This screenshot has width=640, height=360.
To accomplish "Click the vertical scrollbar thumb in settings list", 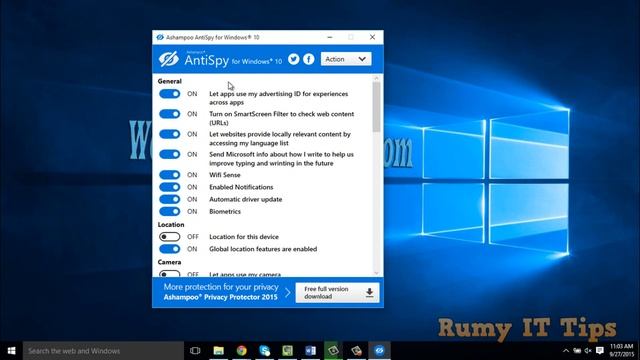I will point(376,107).
